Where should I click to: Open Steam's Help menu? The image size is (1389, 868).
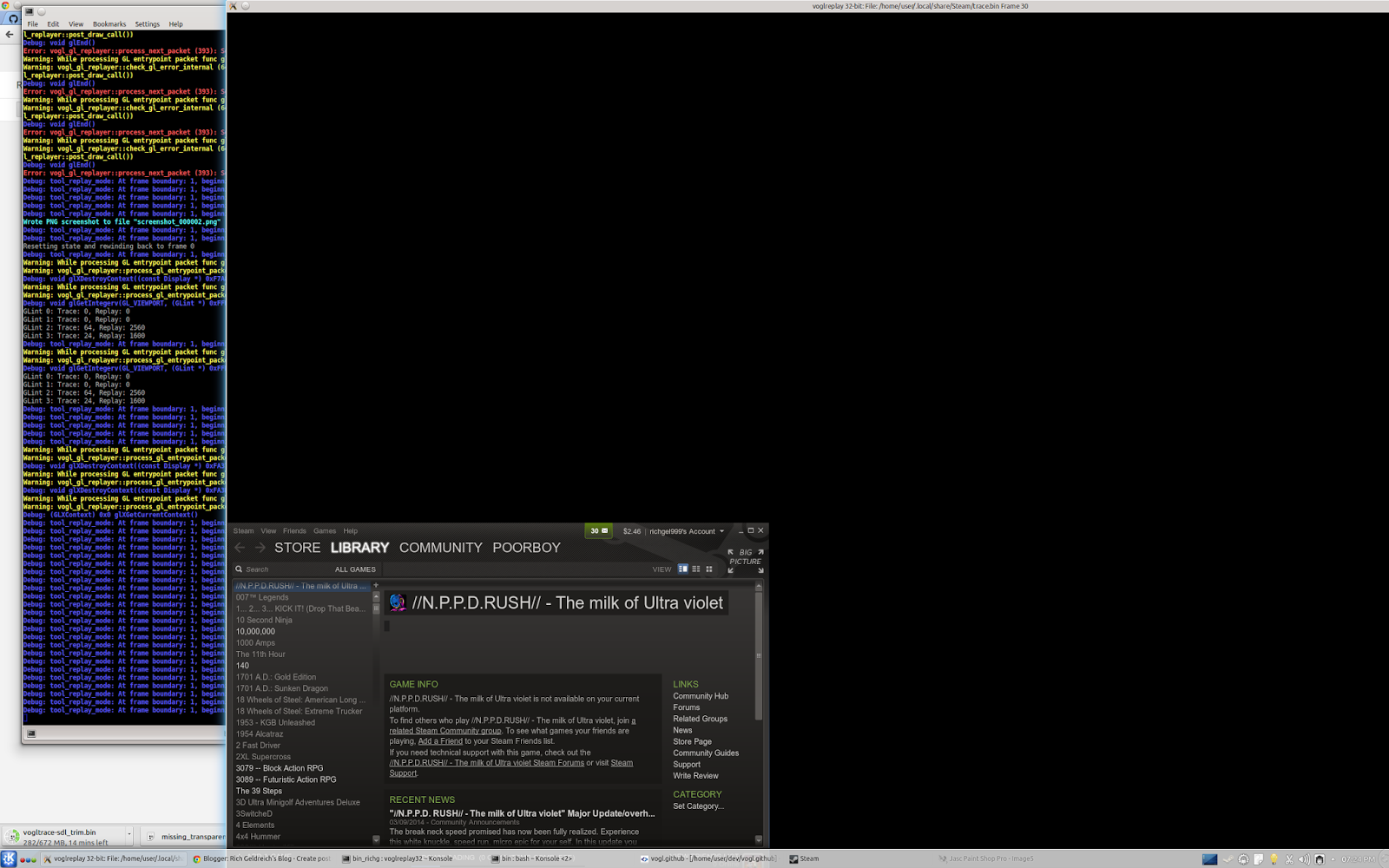[x=350, y=531]
